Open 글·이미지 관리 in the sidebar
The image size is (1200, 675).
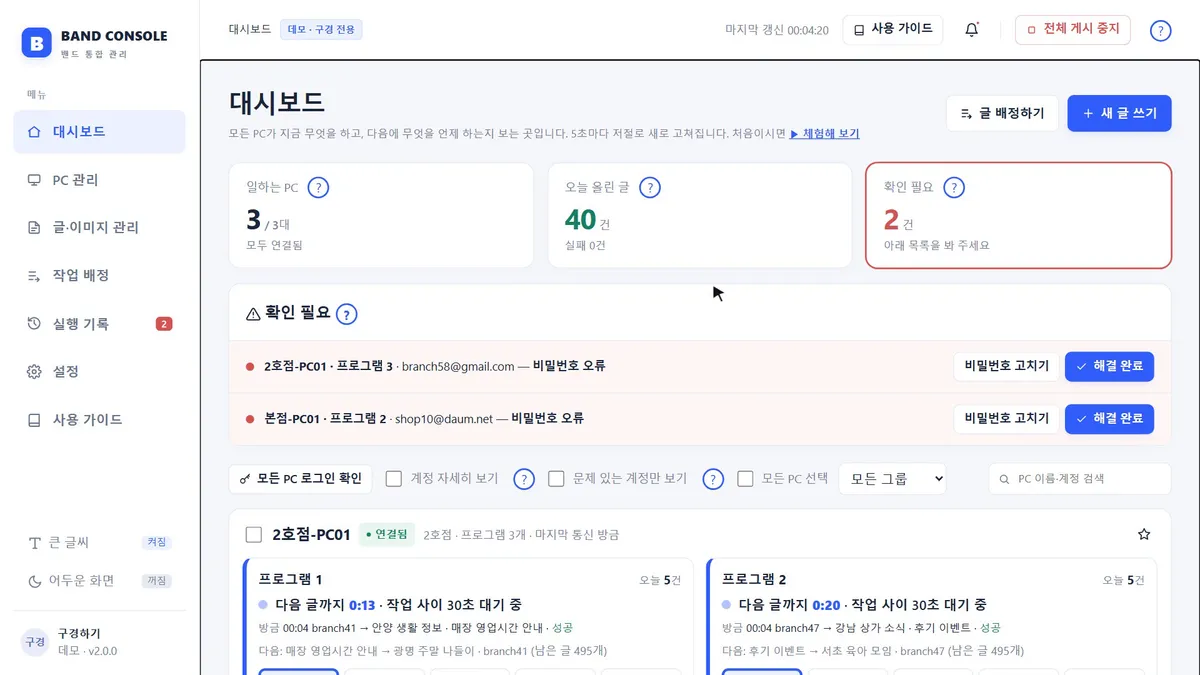click(99, 228)
